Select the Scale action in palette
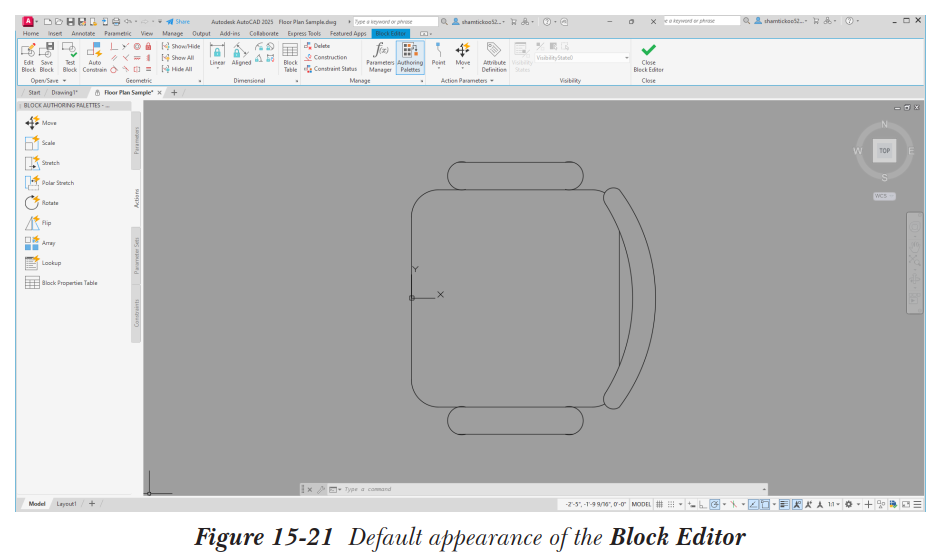Image resolution: width=937 pixels, height=557 pixels. coord(40,143)
